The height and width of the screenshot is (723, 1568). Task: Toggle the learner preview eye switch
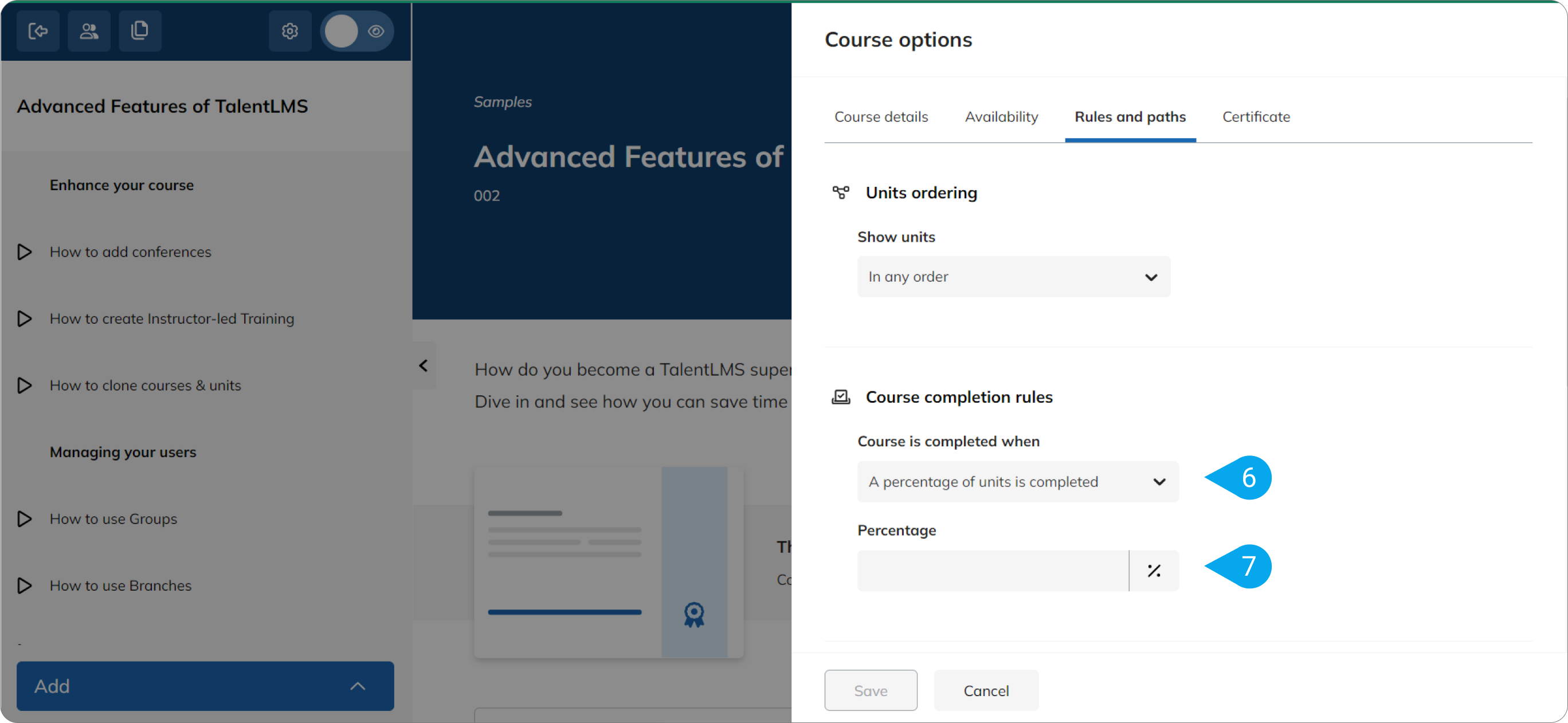tap(357, 30)
